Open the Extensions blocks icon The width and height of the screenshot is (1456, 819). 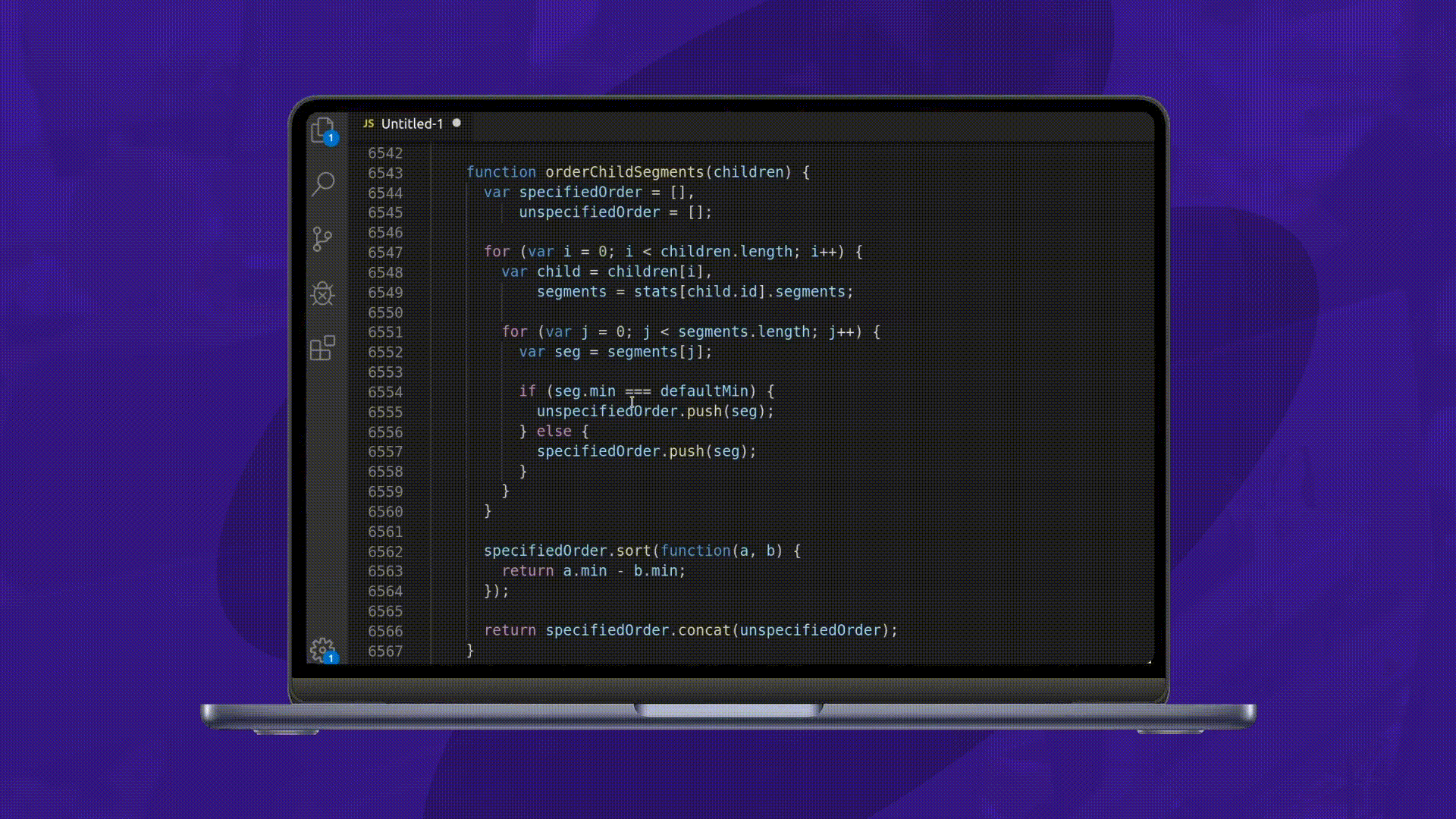[x=322, y=348]
